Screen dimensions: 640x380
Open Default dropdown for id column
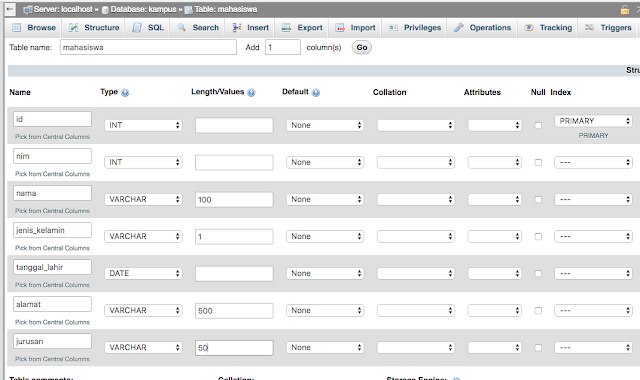tap(325, 125)
